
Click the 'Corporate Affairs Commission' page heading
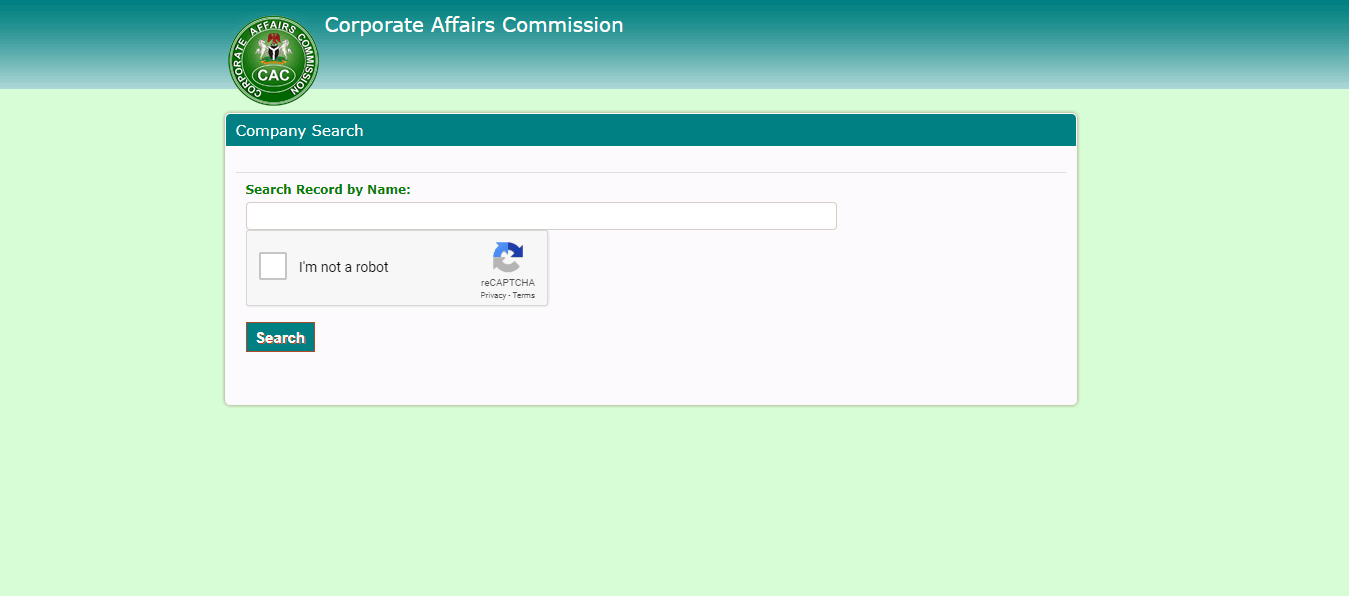[473, 25]
